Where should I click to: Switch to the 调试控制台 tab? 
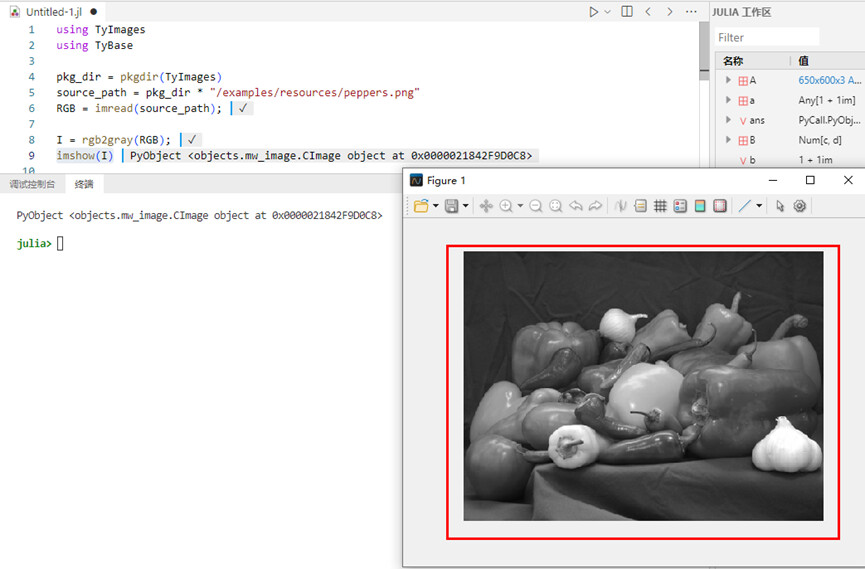(33, 184)
